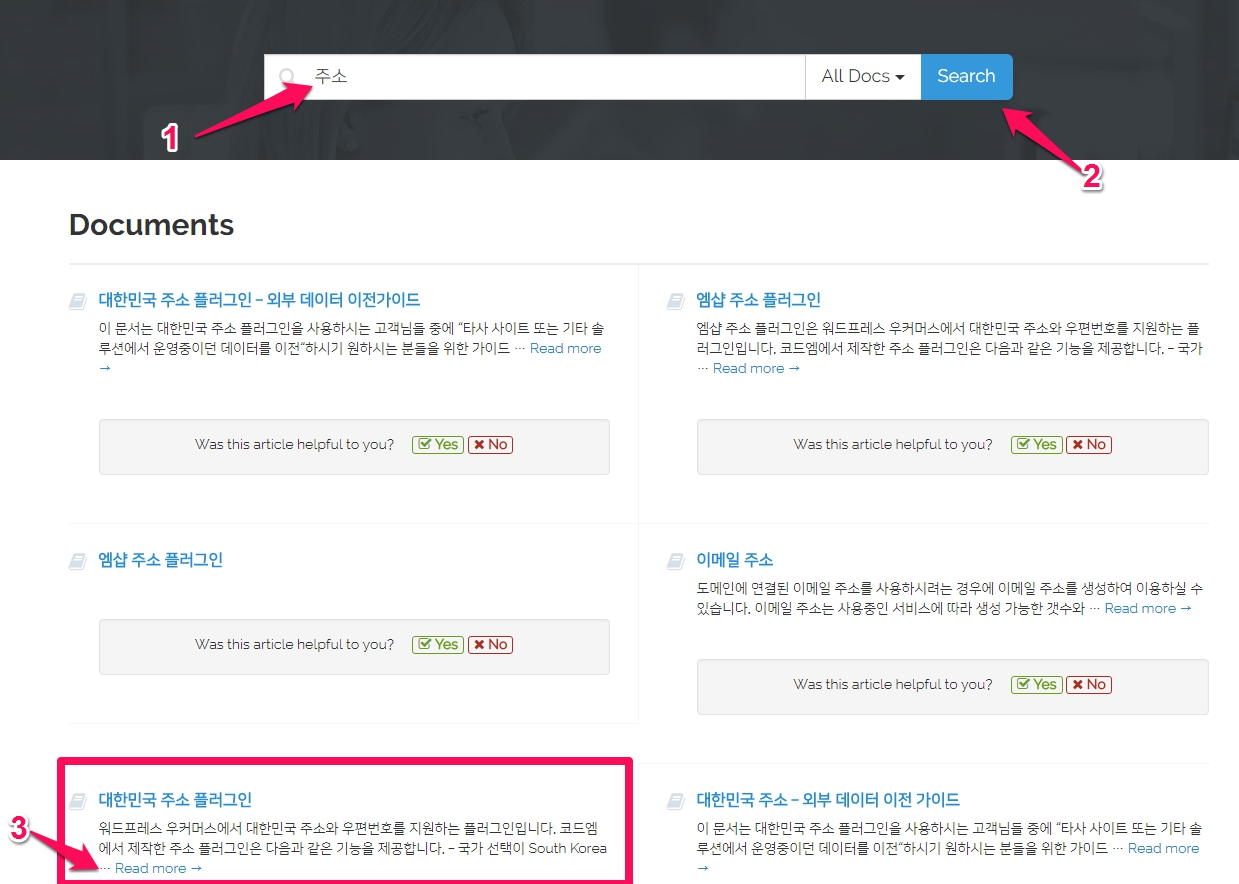Click the magnifier icon in the search field
The width and height of the screenshot is (1239, 884).
(287, 77)
